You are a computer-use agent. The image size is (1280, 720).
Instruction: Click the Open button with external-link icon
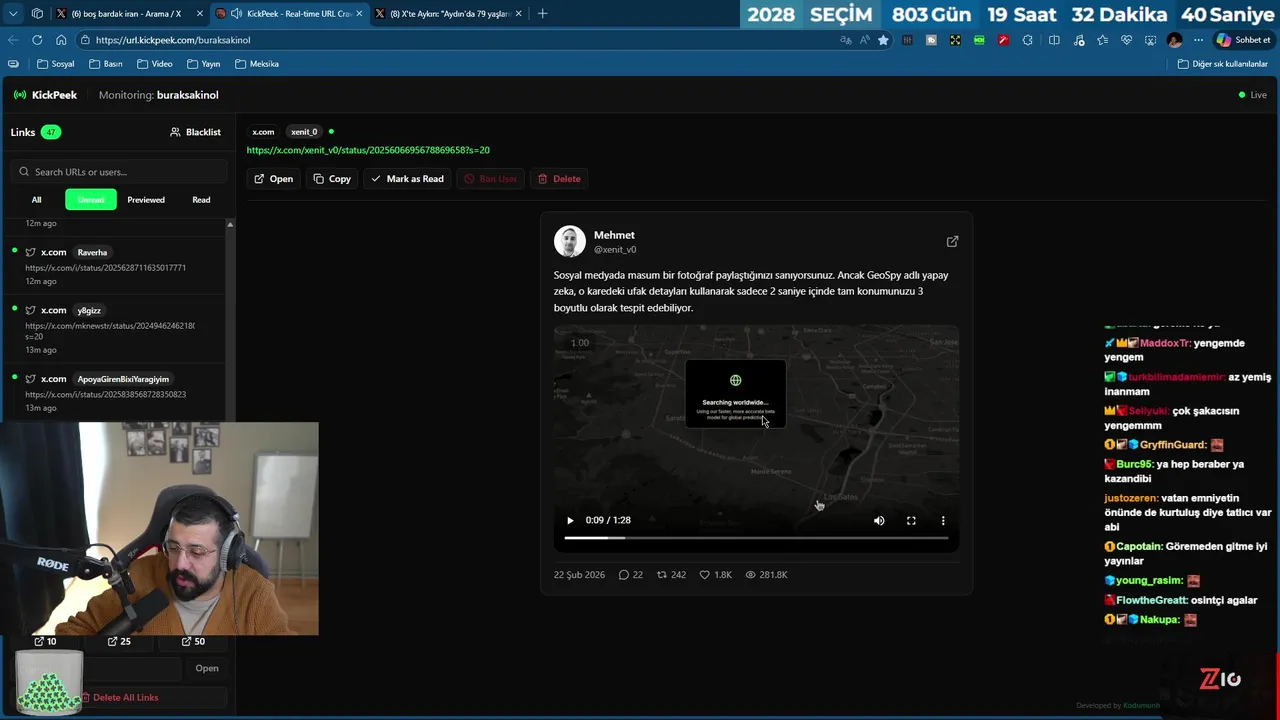(273, 179)
